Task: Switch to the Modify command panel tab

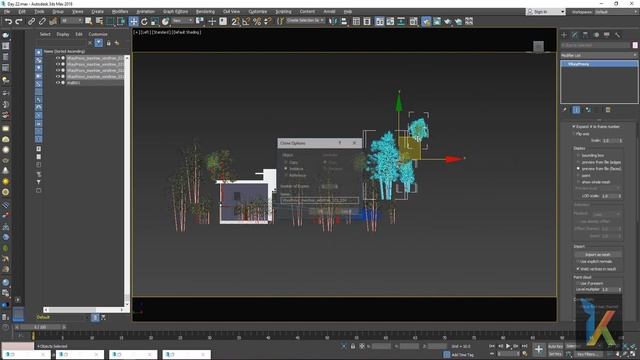Action: point(575,35)
